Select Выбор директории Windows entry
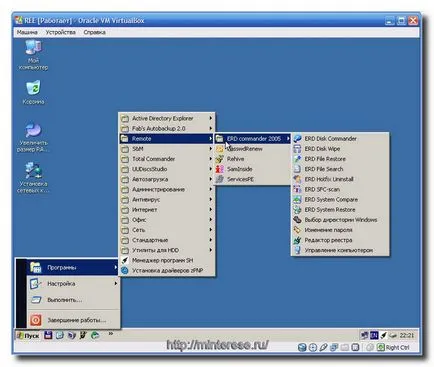434x367 pixels. (340, 220)
